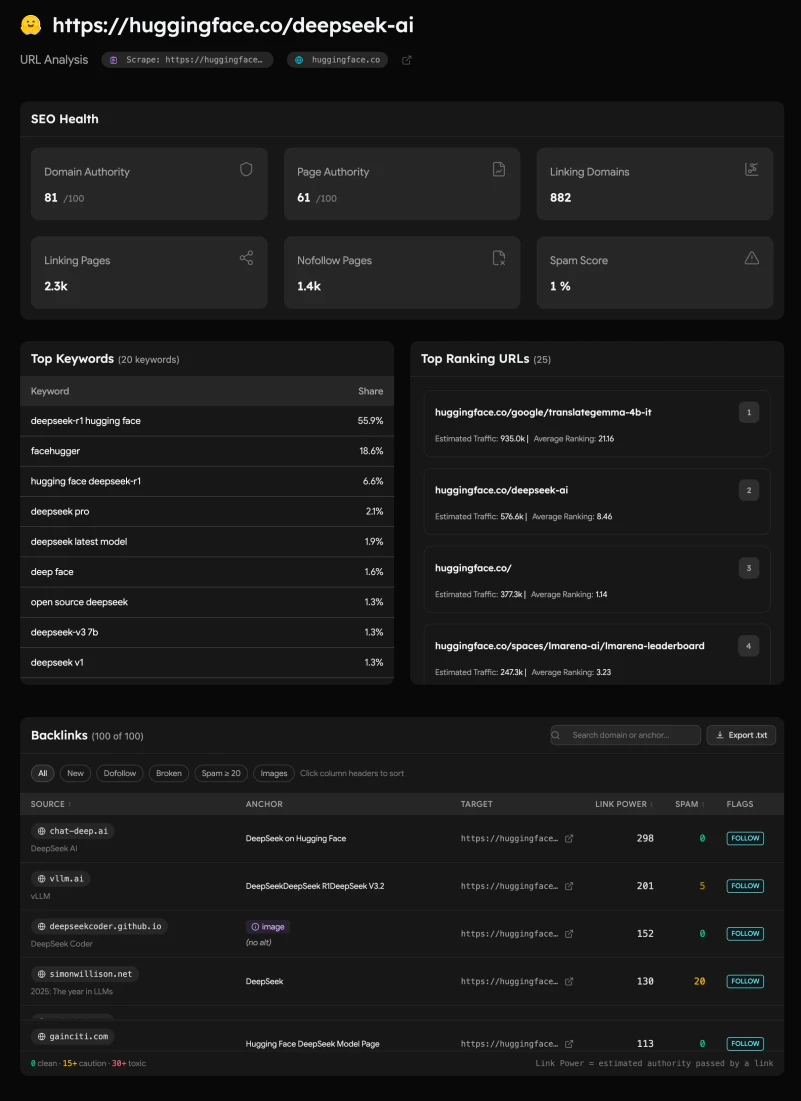Viewport: 801px width, 1101px height.
Task: Select the All backlinks filter
Action: pos(43,773)
